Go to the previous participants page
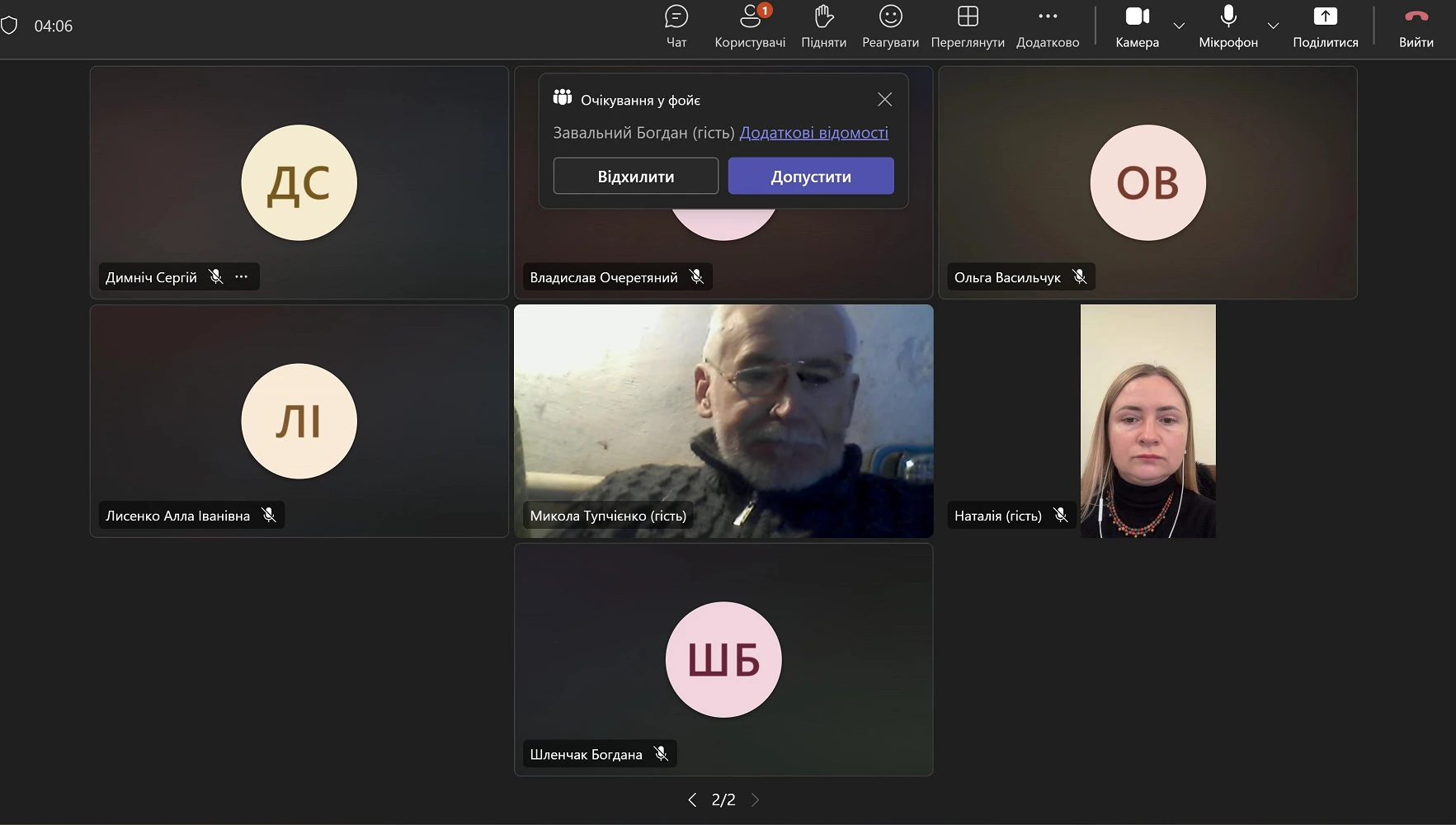This screenshot has width=1456, height=825. point(692,799)
